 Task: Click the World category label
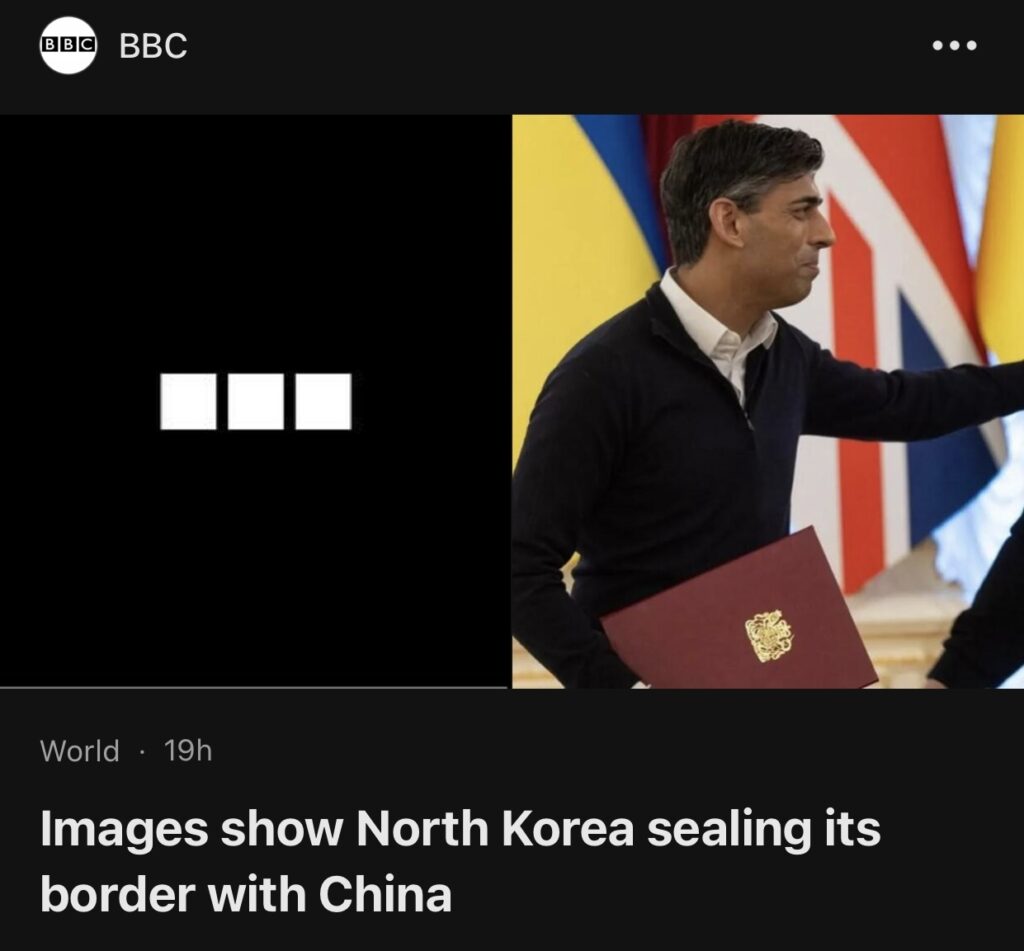80,750
